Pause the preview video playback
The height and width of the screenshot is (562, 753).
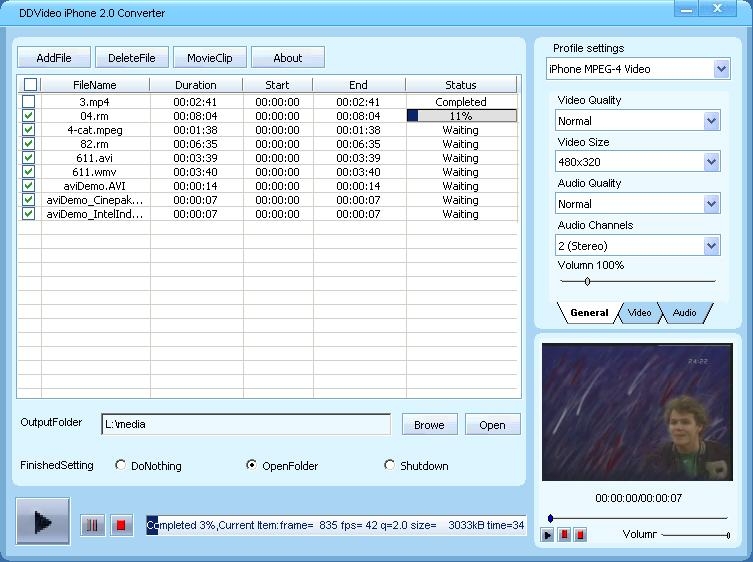pyautogui.click(x=564, y=535)
